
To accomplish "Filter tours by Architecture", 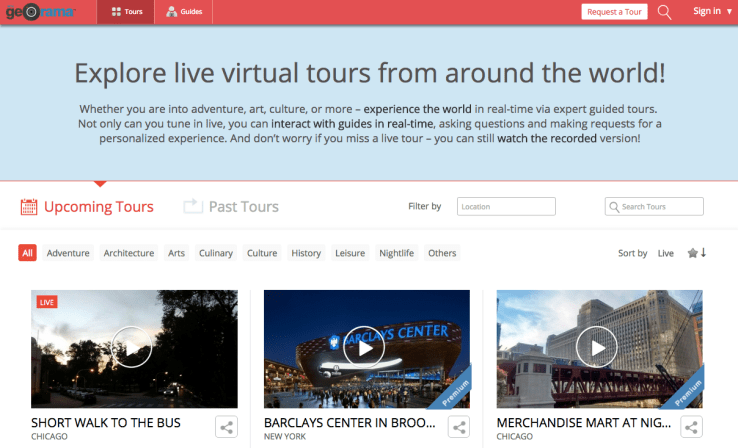I will coord(128,253).
